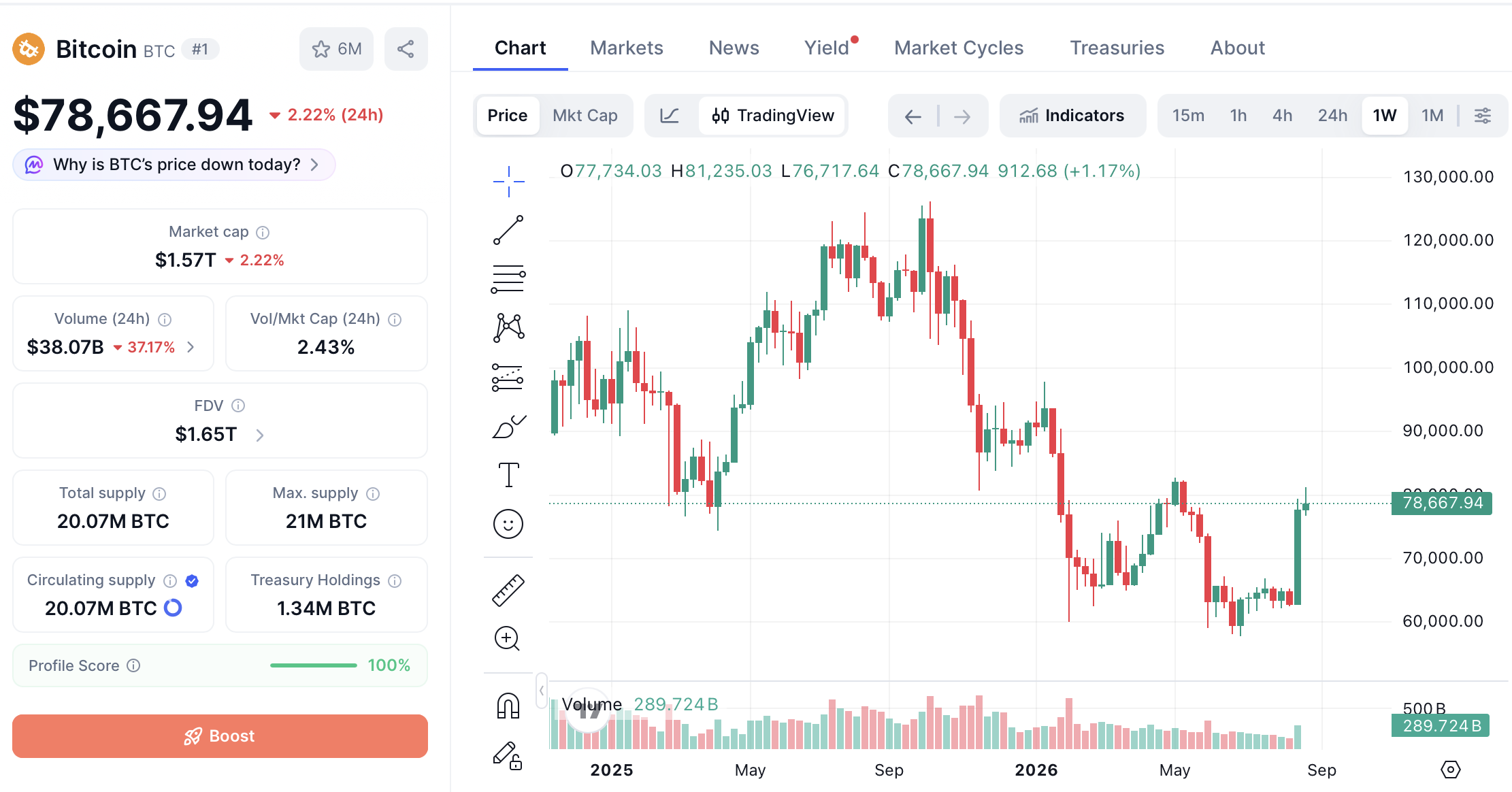Select the trend line drawing tool
This screenshot has width=1512, height=792.
[508, 230]
